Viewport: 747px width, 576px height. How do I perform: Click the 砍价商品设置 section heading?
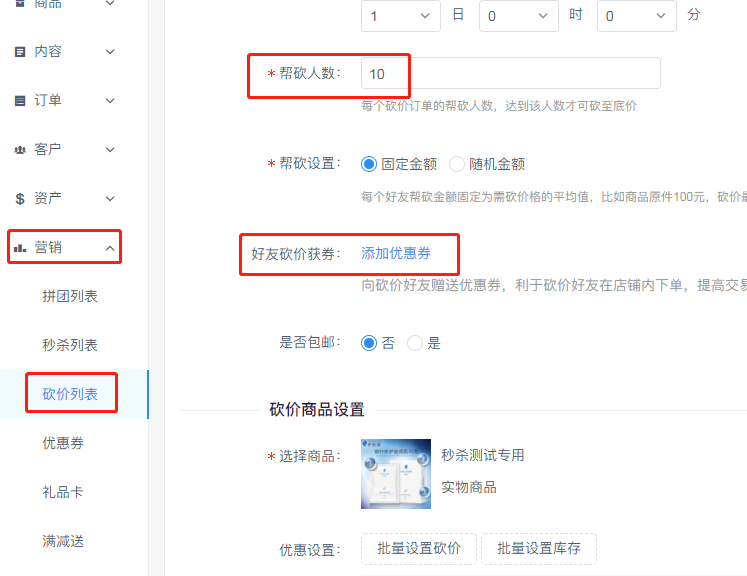click(317, 410)
